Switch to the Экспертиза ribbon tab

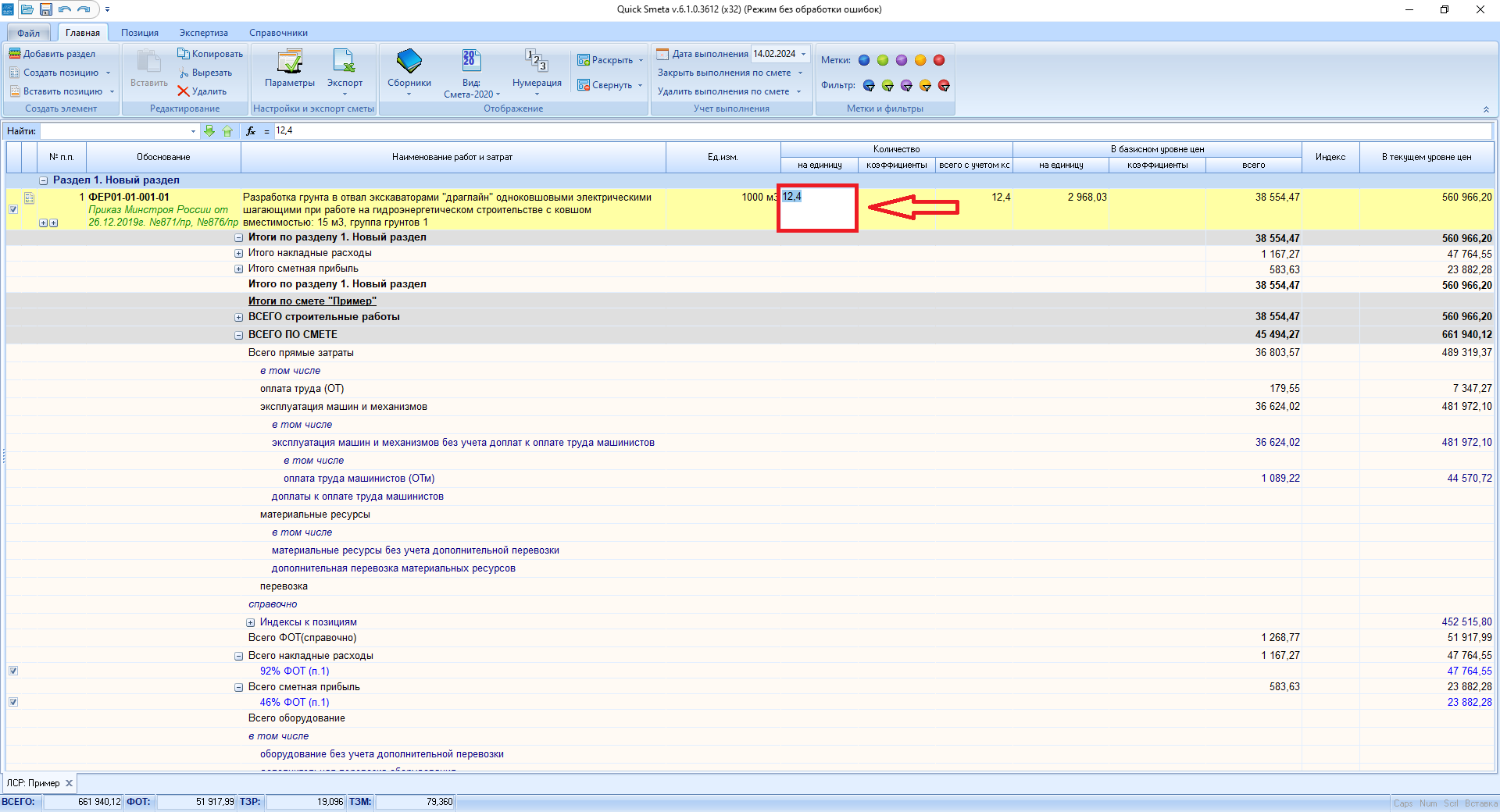pos(204,33)
